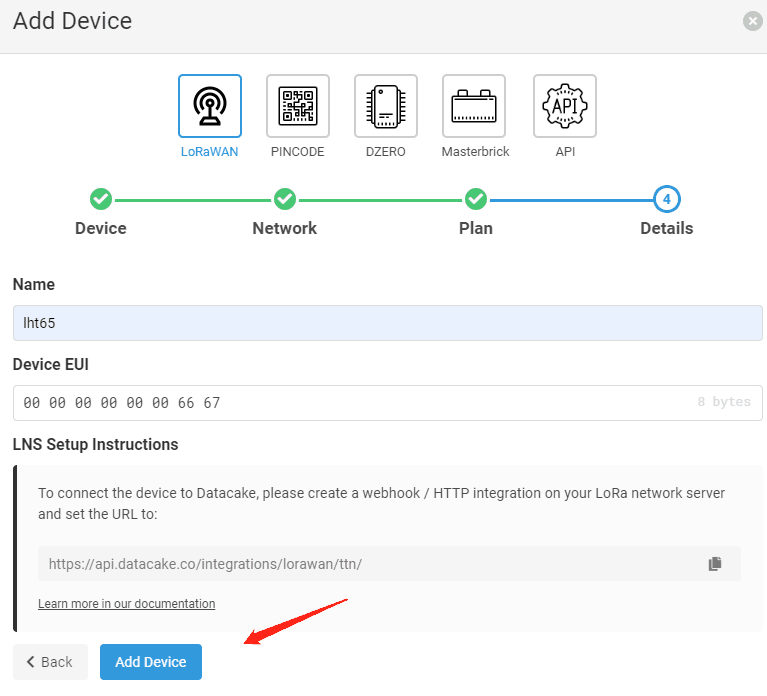Click the API label text
This screenshot has width=767, height=696.
[x=565, y=152]
